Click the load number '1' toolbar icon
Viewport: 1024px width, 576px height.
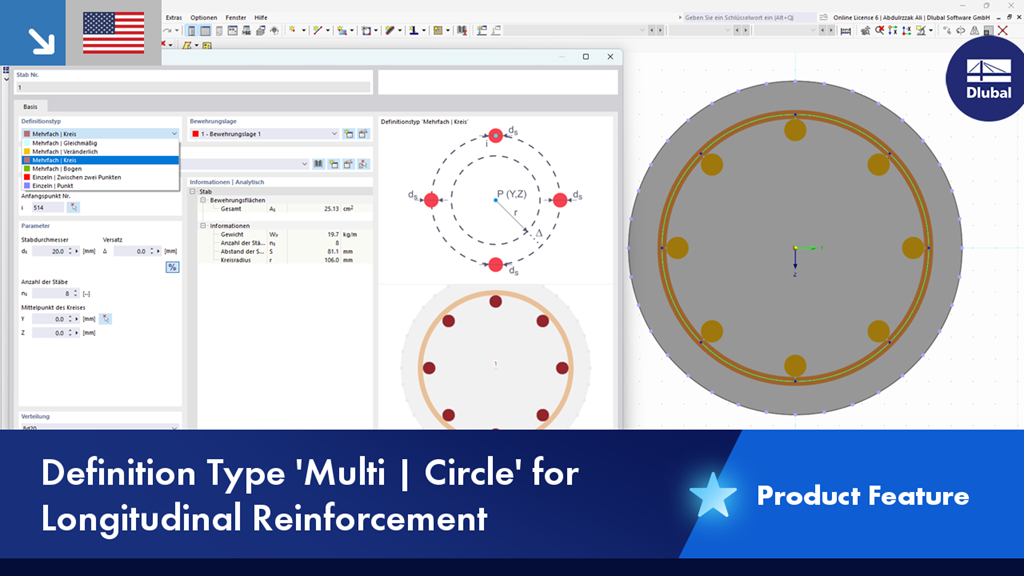point(413,31)
